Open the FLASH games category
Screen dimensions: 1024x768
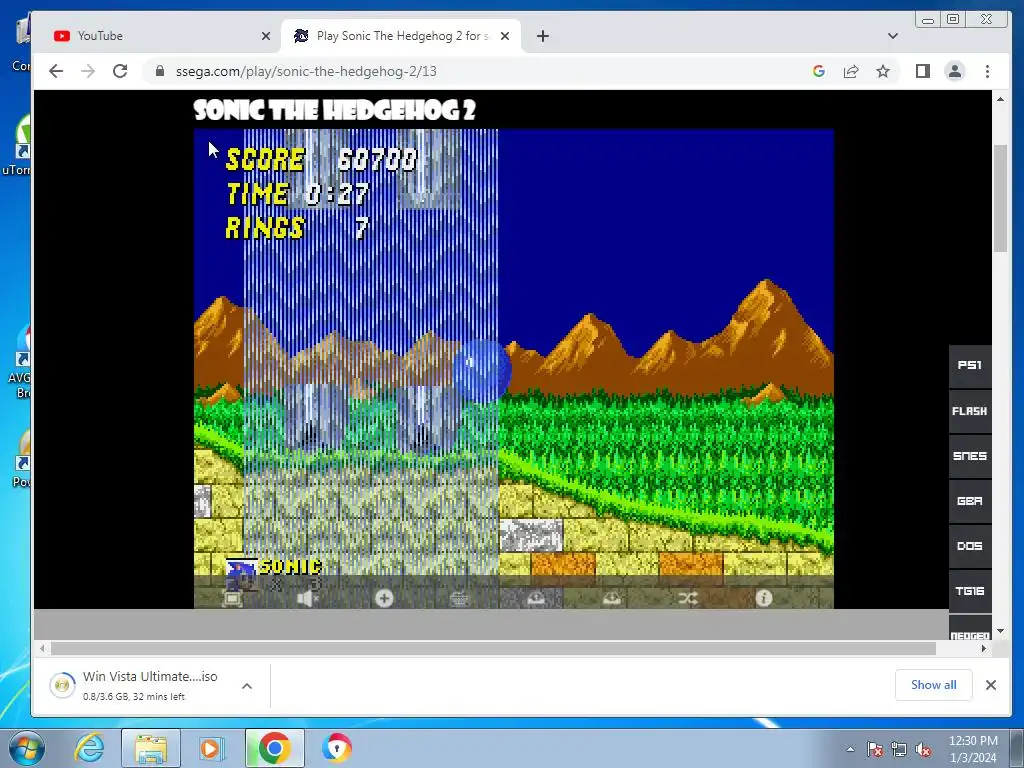[970, 411]
